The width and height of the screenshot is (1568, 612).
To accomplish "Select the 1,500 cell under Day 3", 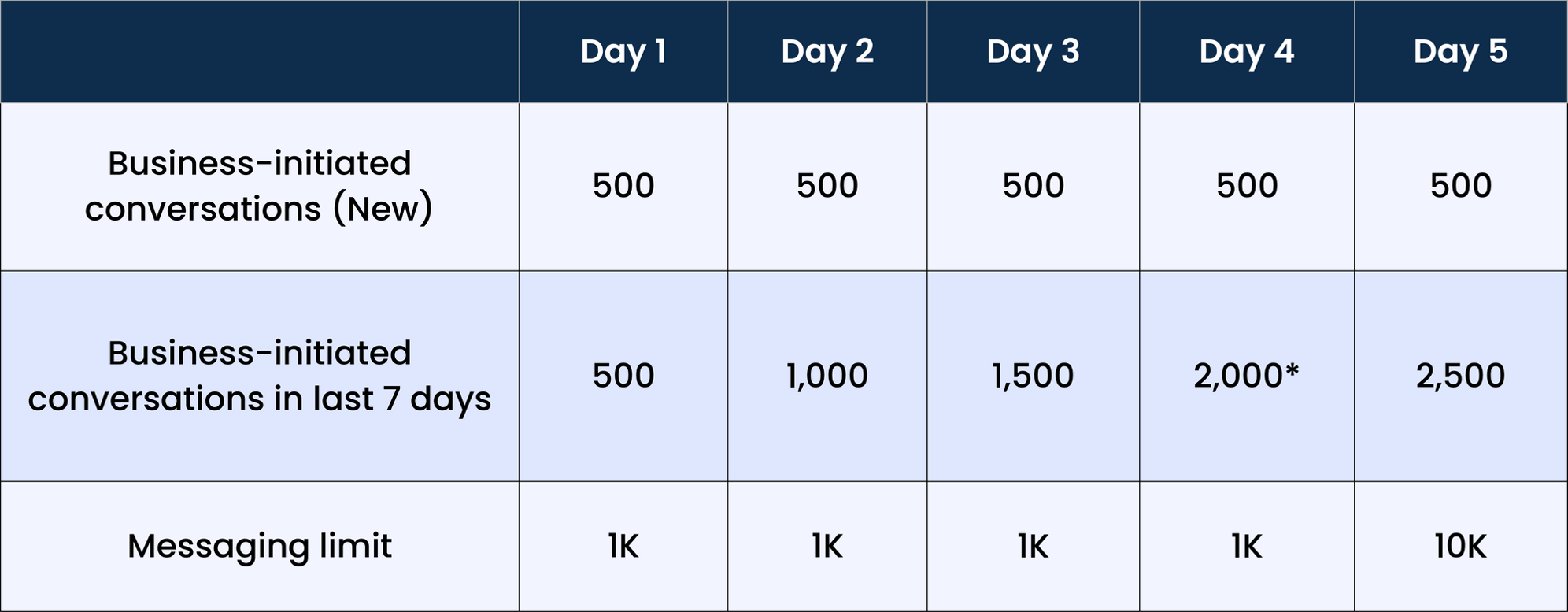I will [1033, 376].
